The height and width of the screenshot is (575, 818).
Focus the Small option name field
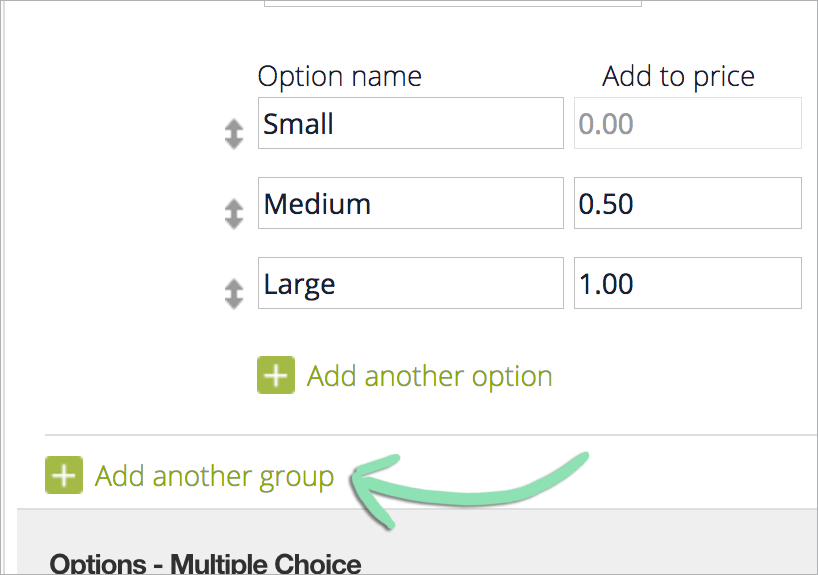click(411, 123)
